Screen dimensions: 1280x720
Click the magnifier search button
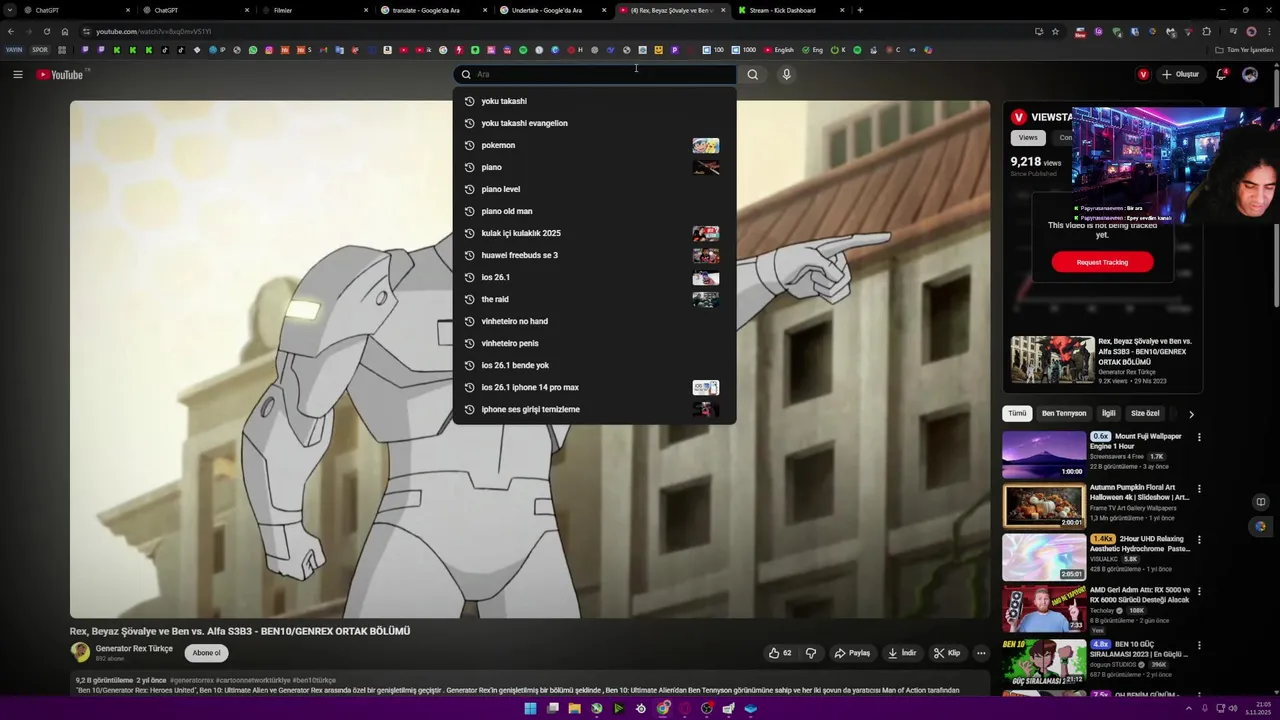click(x=753, y=74)
